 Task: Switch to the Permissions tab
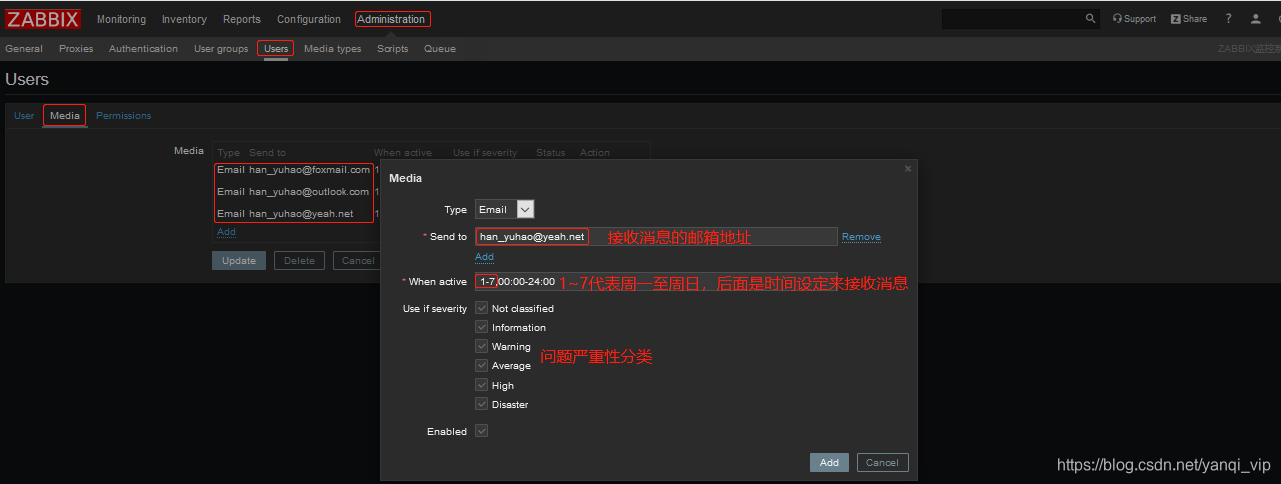pyautogui.click(x=124, y=116)
